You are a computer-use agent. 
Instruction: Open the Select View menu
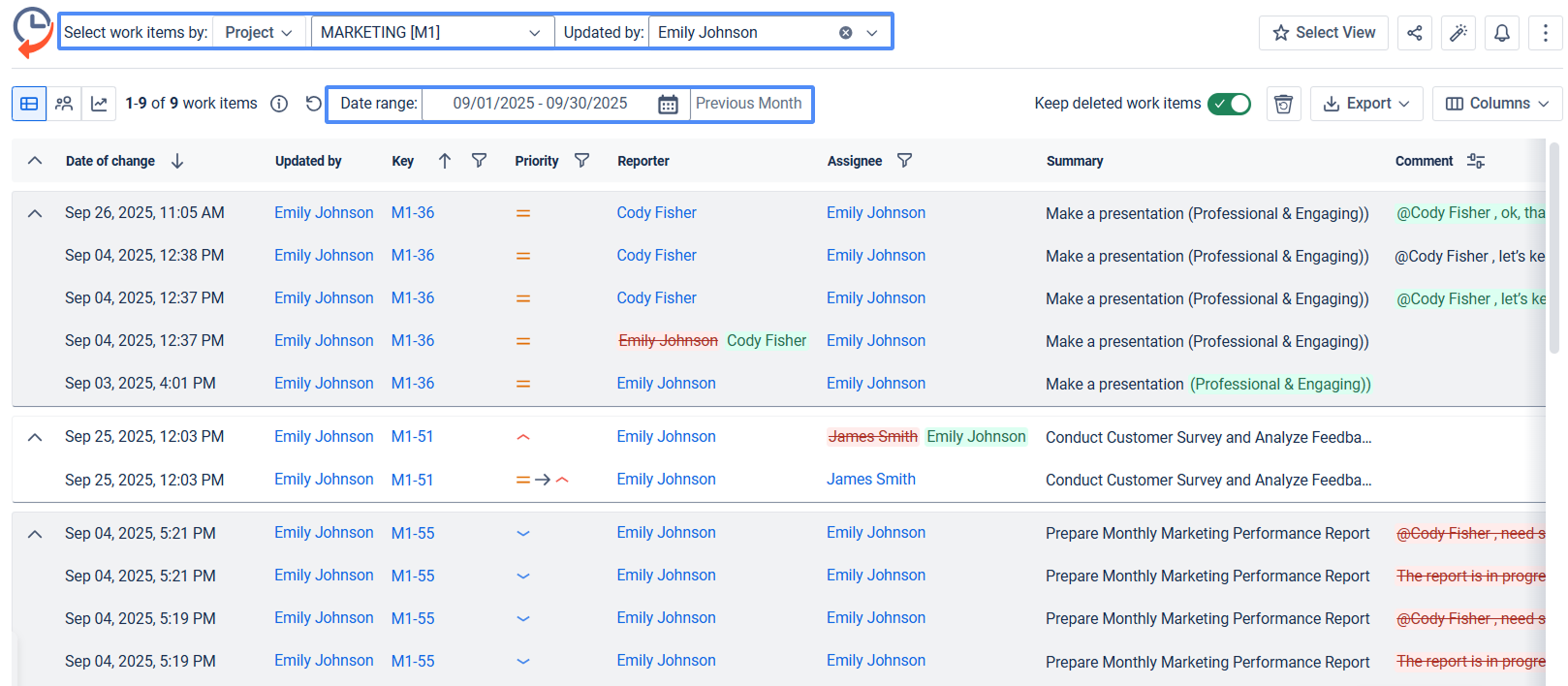1324,33
